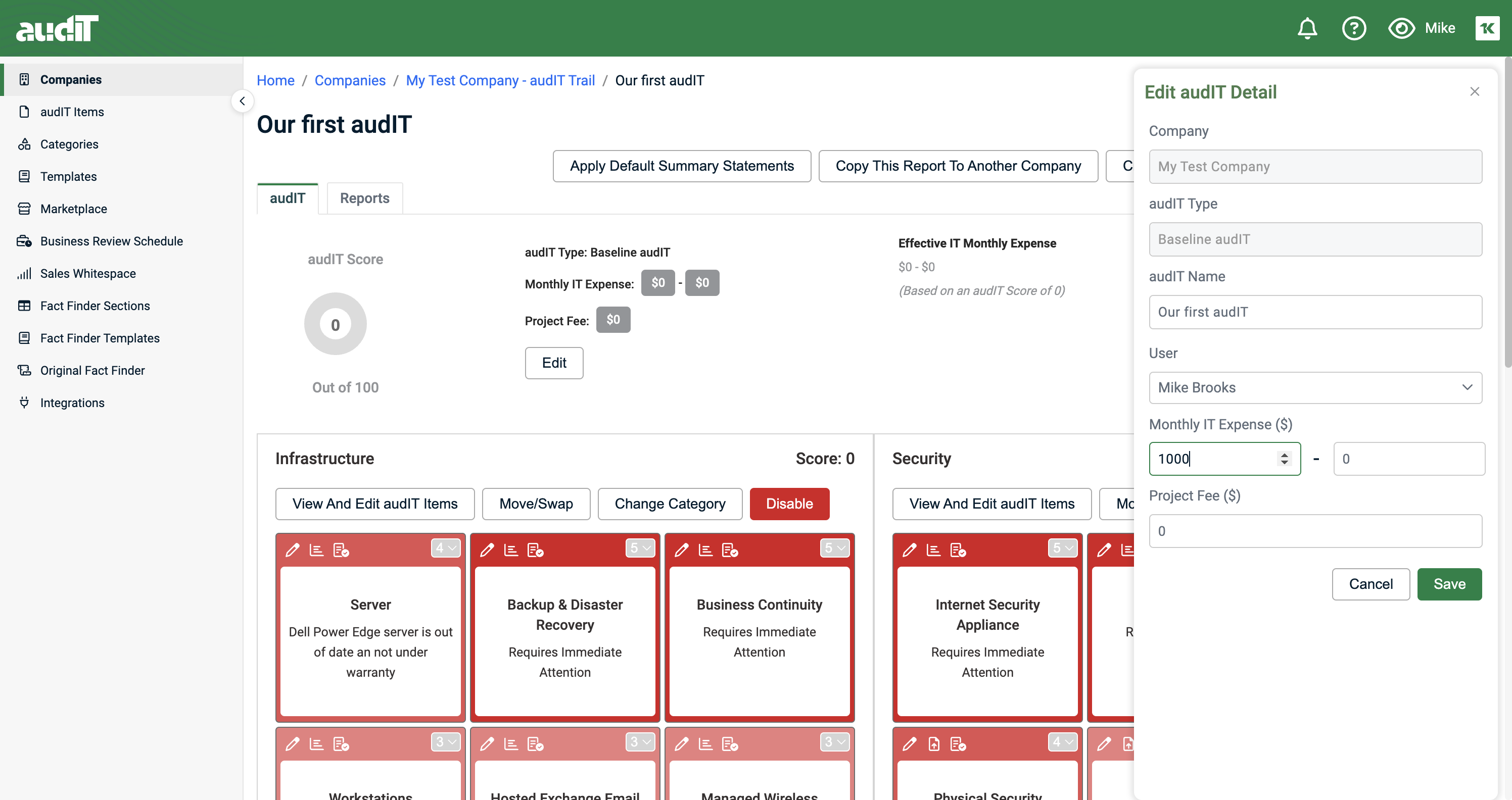Screen dimensions: 1512x800
Task: Click Change Category in Infrastructure
Action: (x=670, y=504)
